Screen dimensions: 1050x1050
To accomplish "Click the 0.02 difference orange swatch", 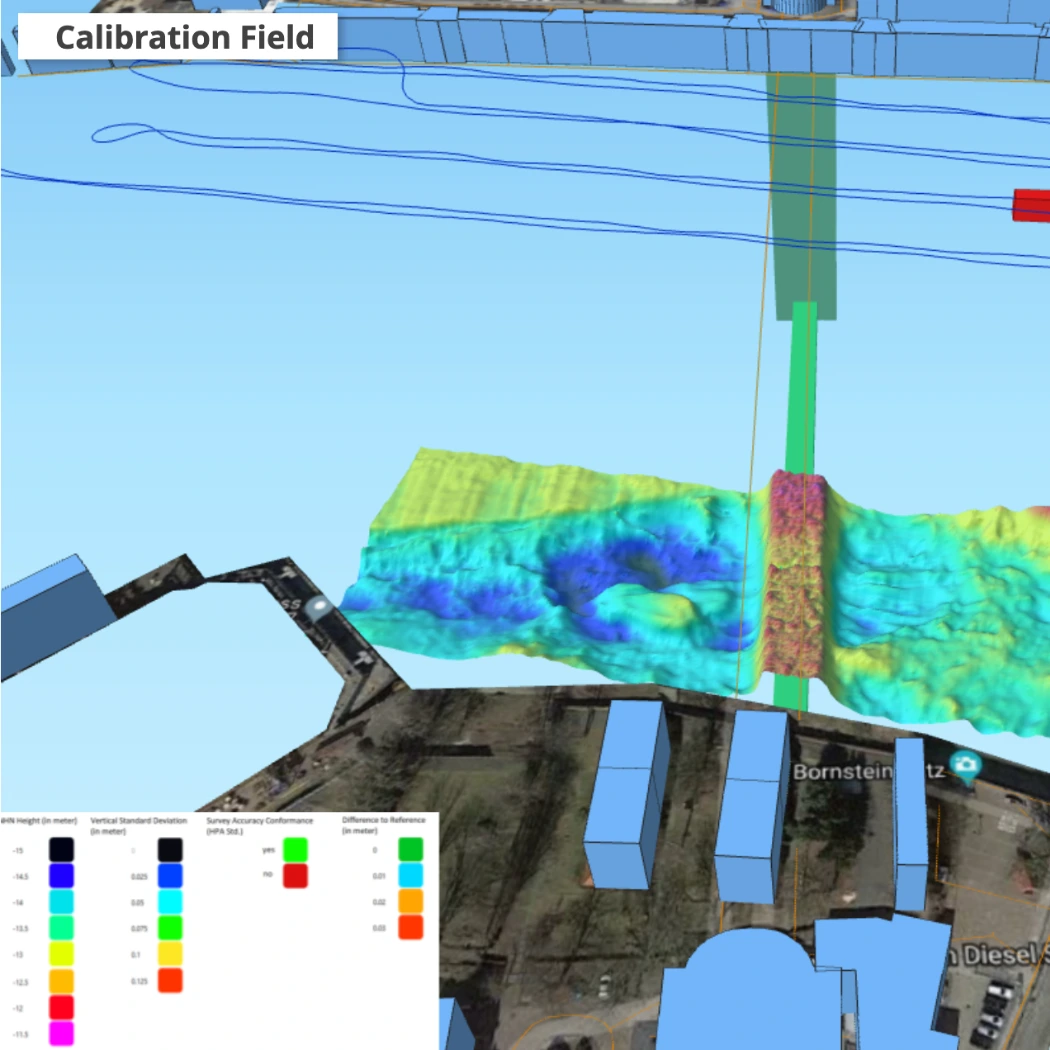I will (410, 902).
